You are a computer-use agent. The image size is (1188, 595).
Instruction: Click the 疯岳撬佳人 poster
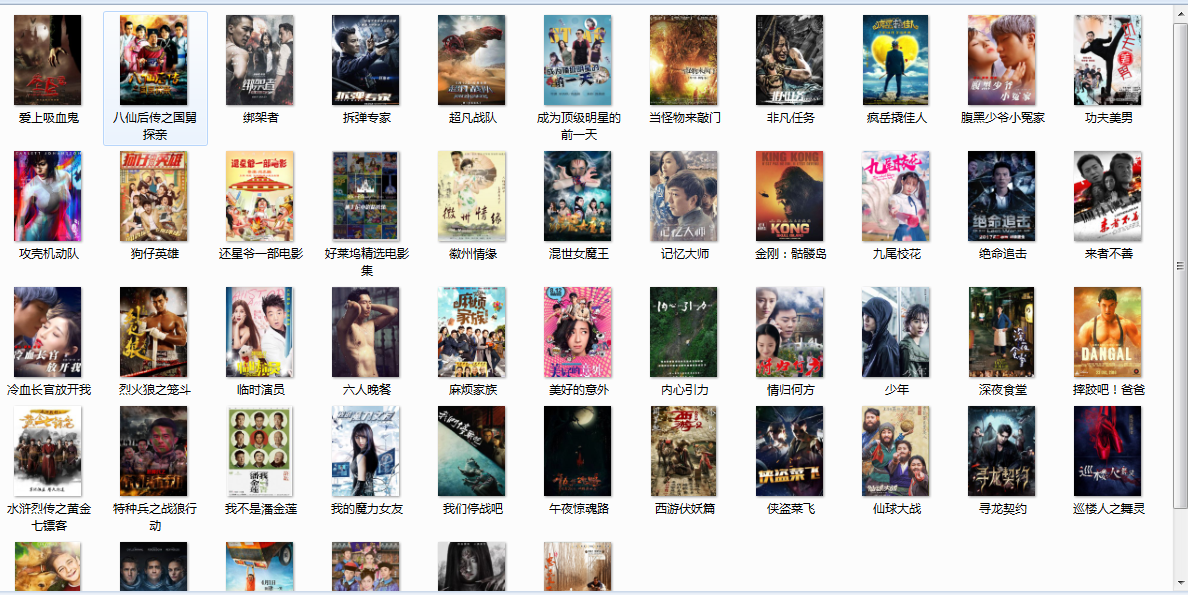(x=896, y=60)
